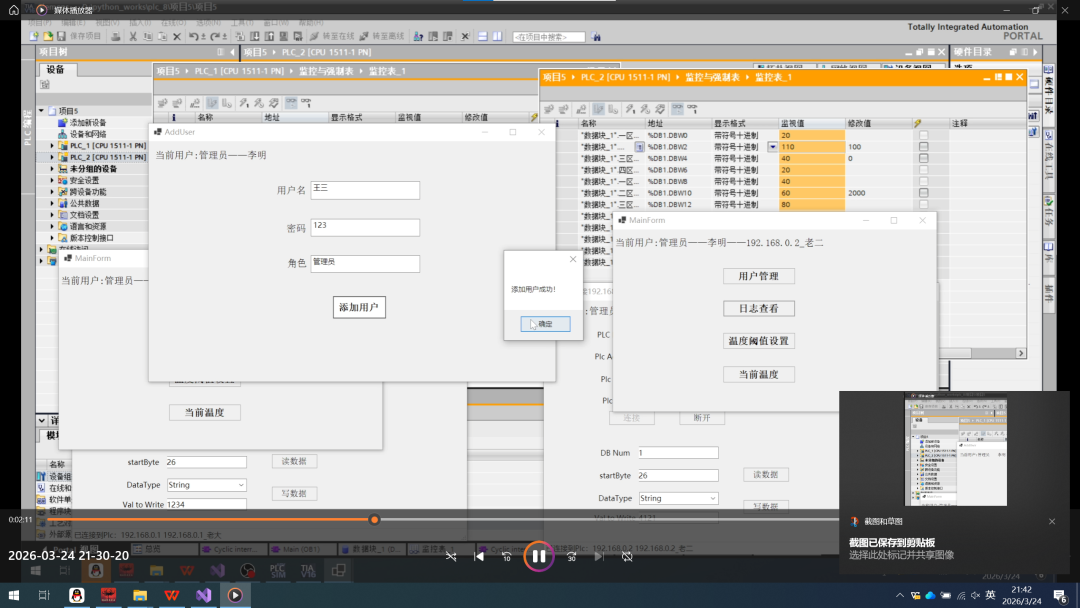Screen dimensions: 1080x608
Task: Toggle modify checkbox for DBW2 row
Action: [924, 147]
